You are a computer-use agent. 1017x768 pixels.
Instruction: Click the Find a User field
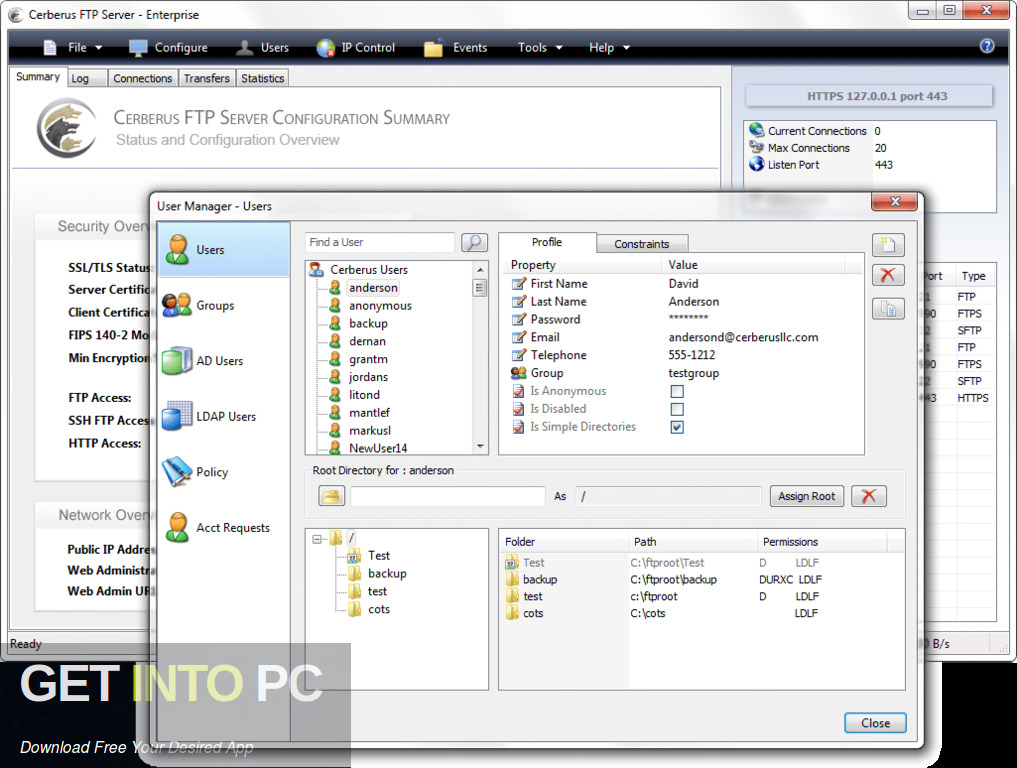tap(379, 242)
